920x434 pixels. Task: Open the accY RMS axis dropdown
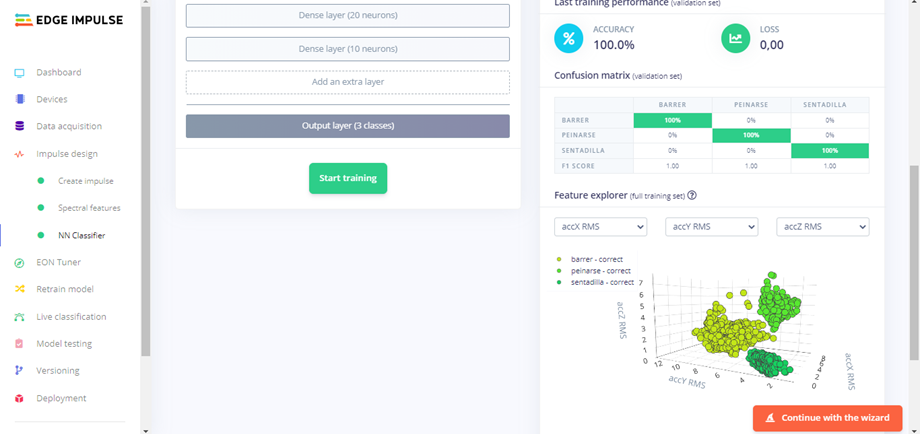[x=711, y=227]
